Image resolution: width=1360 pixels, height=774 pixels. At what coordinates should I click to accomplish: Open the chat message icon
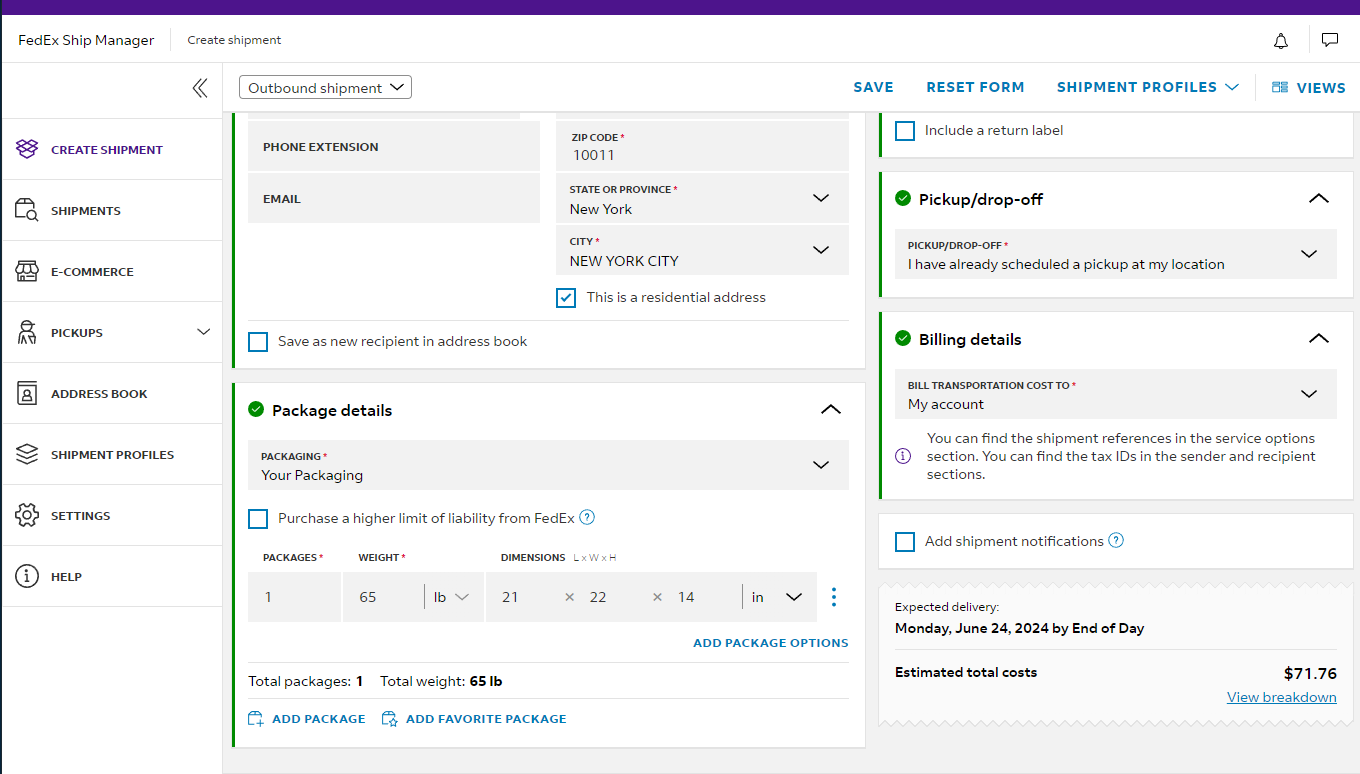point(1330,40)
